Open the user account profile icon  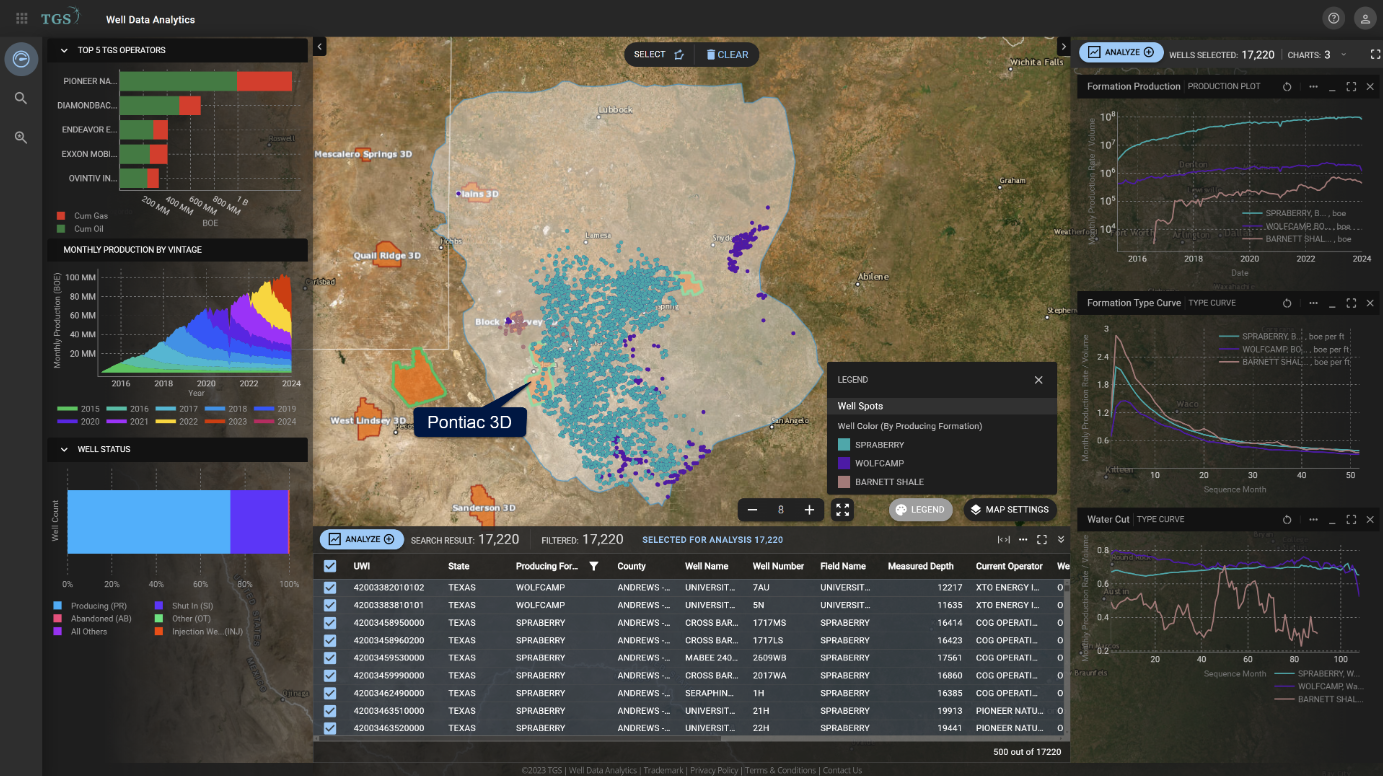[x=1364, y=19]
